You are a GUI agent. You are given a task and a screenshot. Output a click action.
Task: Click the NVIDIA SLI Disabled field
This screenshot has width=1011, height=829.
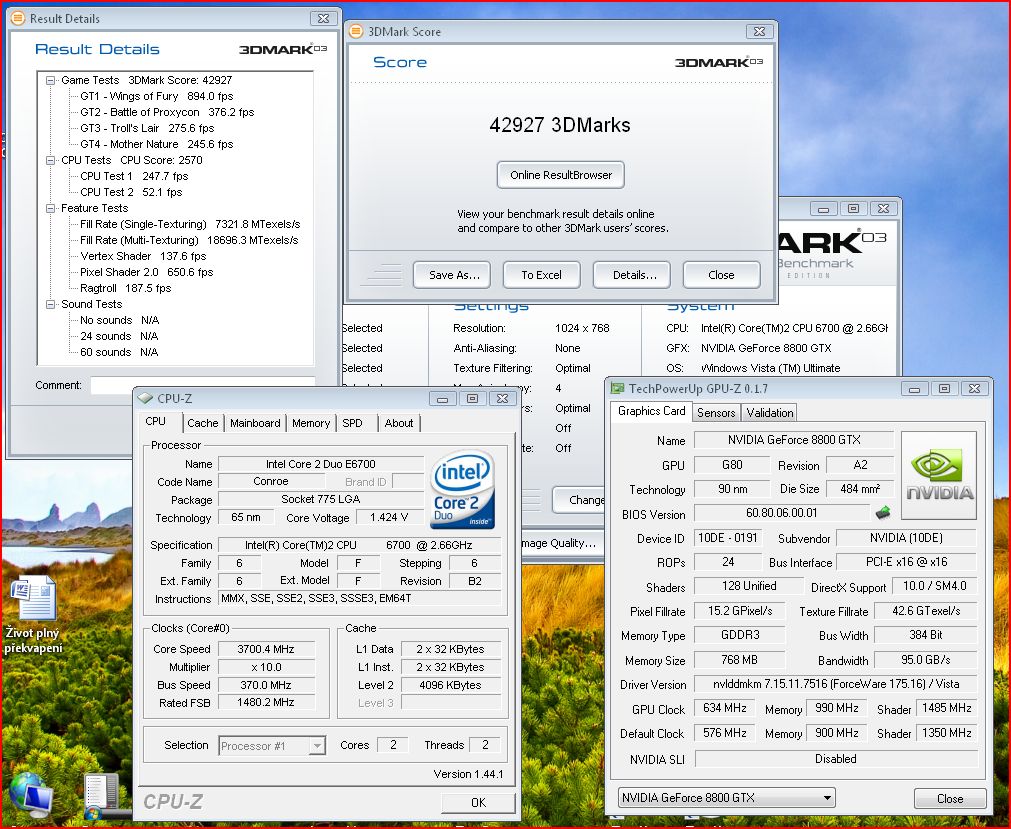[x=836, y=759]
